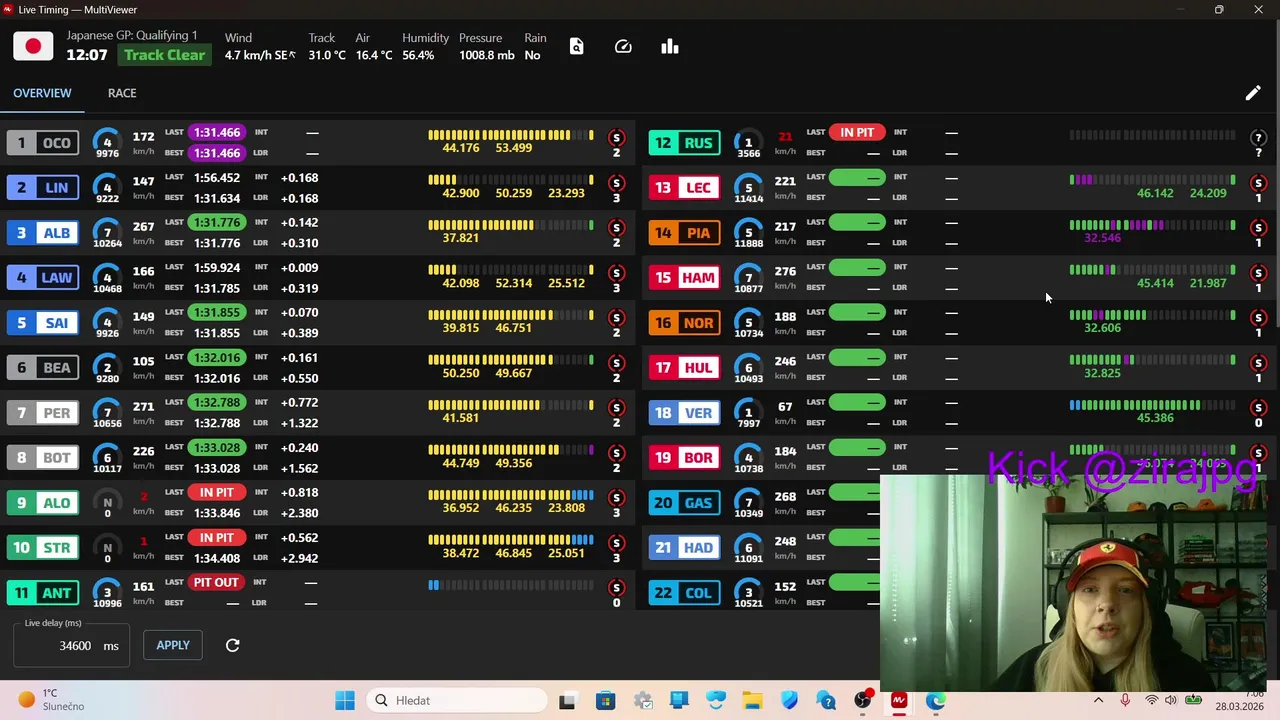
Task: Click HAM's gear and RPM gauge
Action: pos(748,278)
